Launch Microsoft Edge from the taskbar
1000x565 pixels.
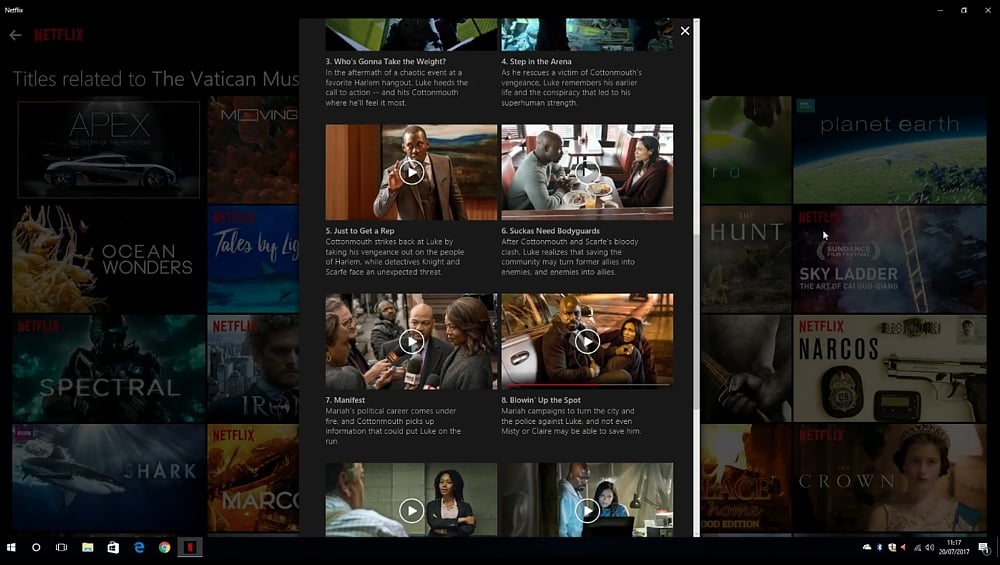coord(139,547)
